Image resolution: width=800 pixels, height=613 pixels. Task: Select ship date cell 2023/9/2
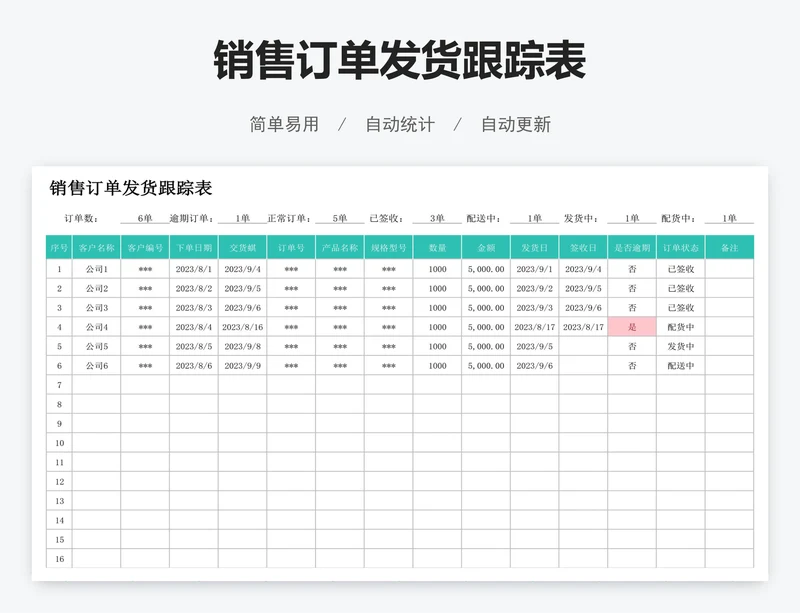pos(535,288)
